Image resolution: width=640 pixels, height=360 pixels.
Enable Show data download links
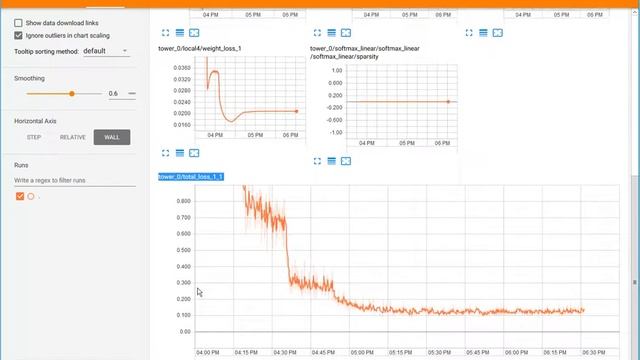pyautogui.click(x=18, y=23)
